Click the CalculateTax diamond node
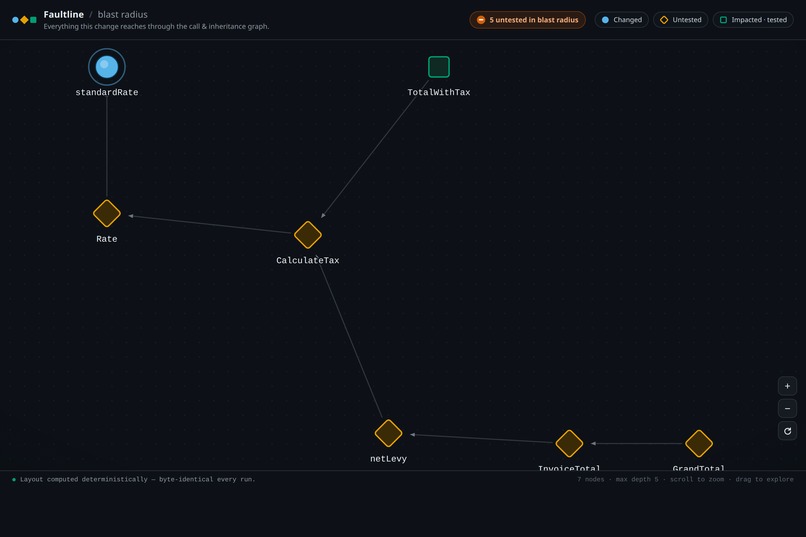The height and width of the screenshot is (537, 806). 307,235
